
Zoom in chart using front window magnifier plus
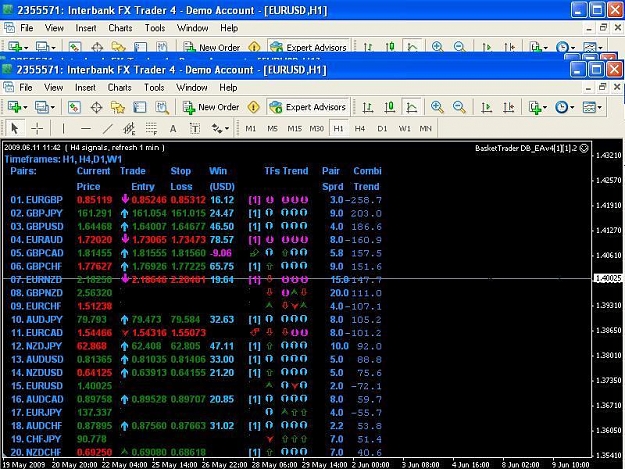tap(437, 107)
